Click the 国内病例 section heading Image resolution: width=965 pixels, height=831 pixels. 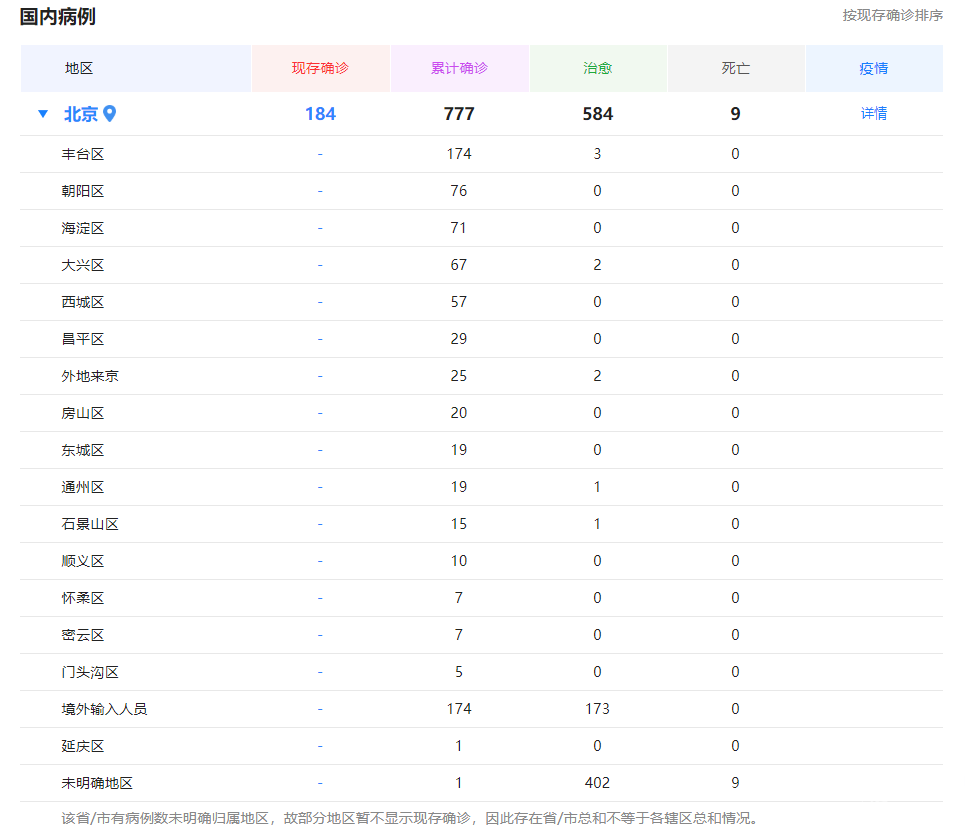pos(58,17)
